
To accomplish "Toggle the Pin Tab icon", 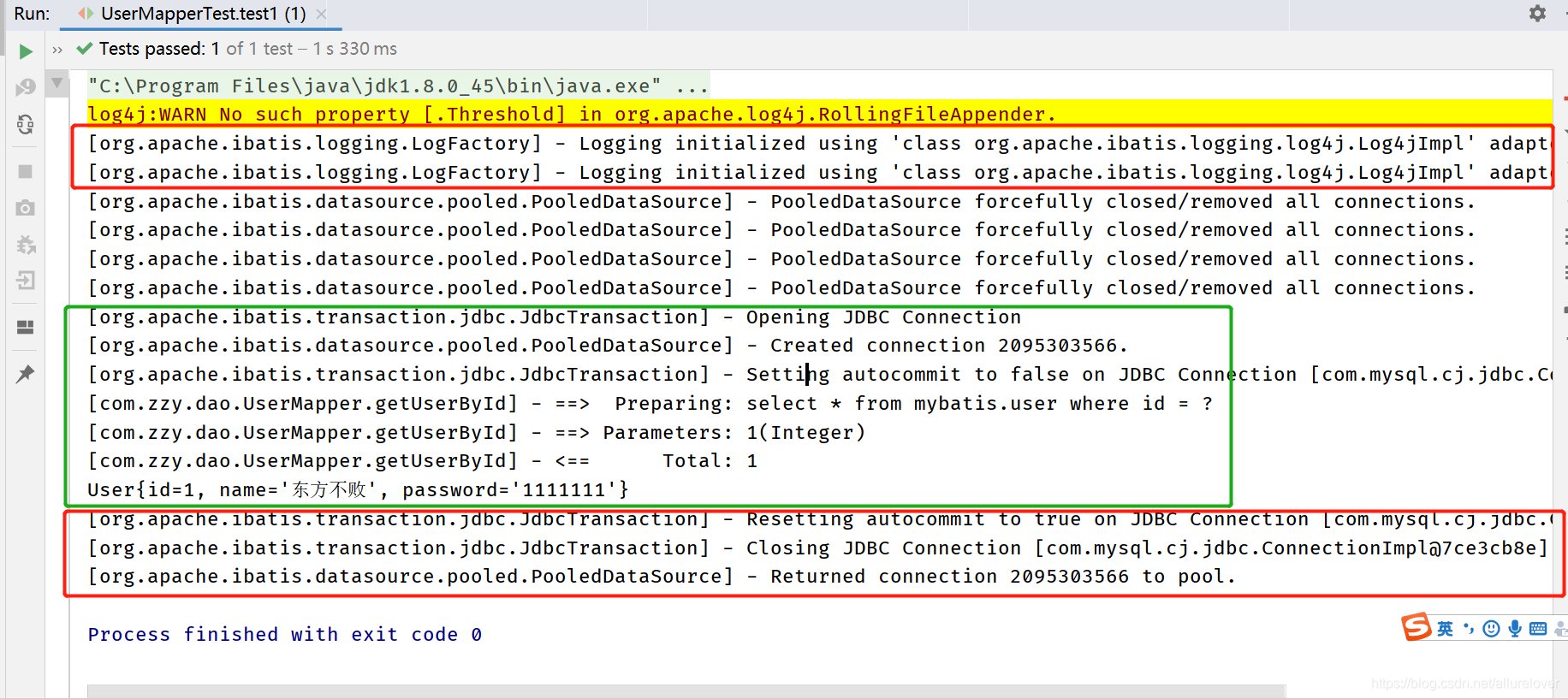I will [x=26, y=374].
